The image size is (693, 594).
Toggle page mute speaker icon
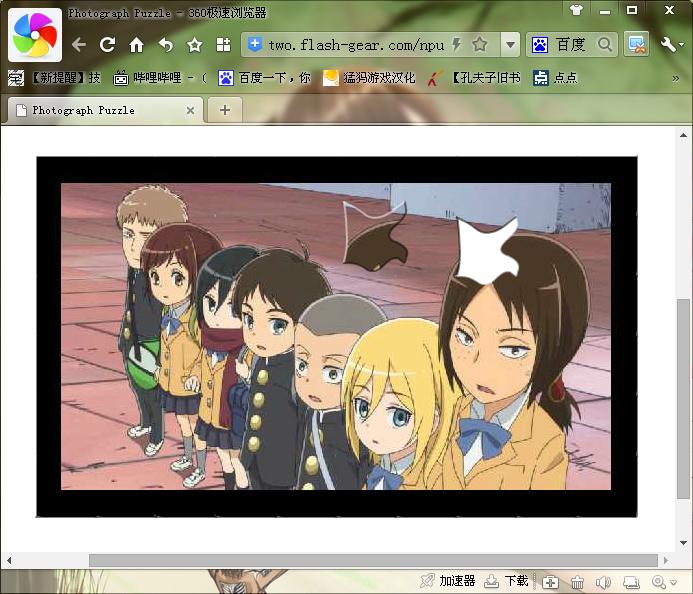[603, 582]
